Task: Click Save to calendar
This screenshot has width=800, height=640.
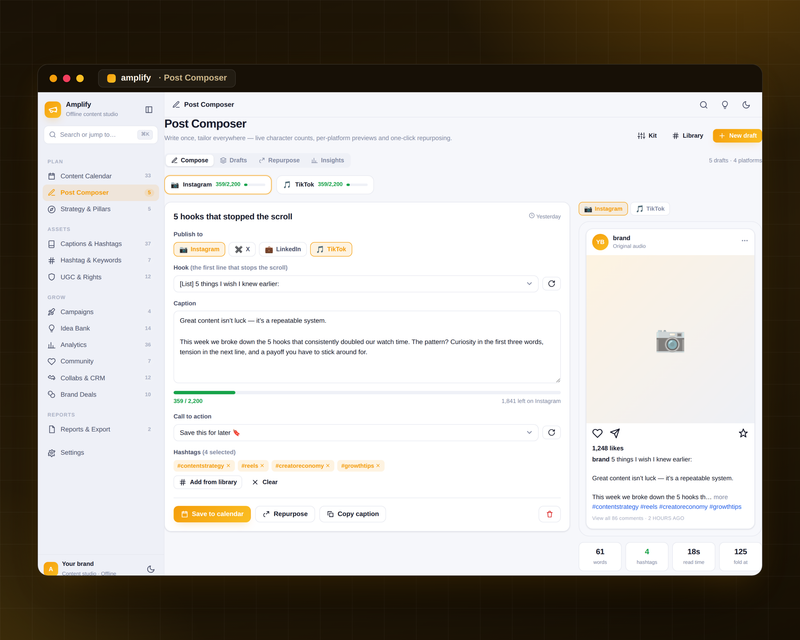Action: [212, 514]
